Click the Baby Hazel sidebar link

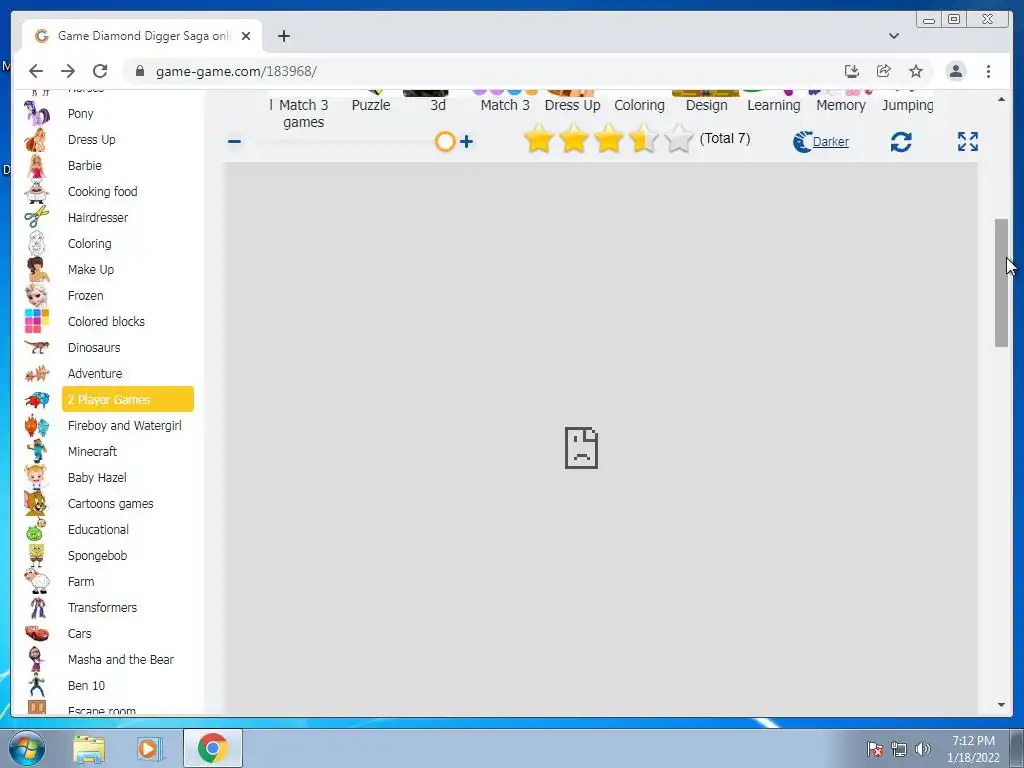[x=97, y=477]
